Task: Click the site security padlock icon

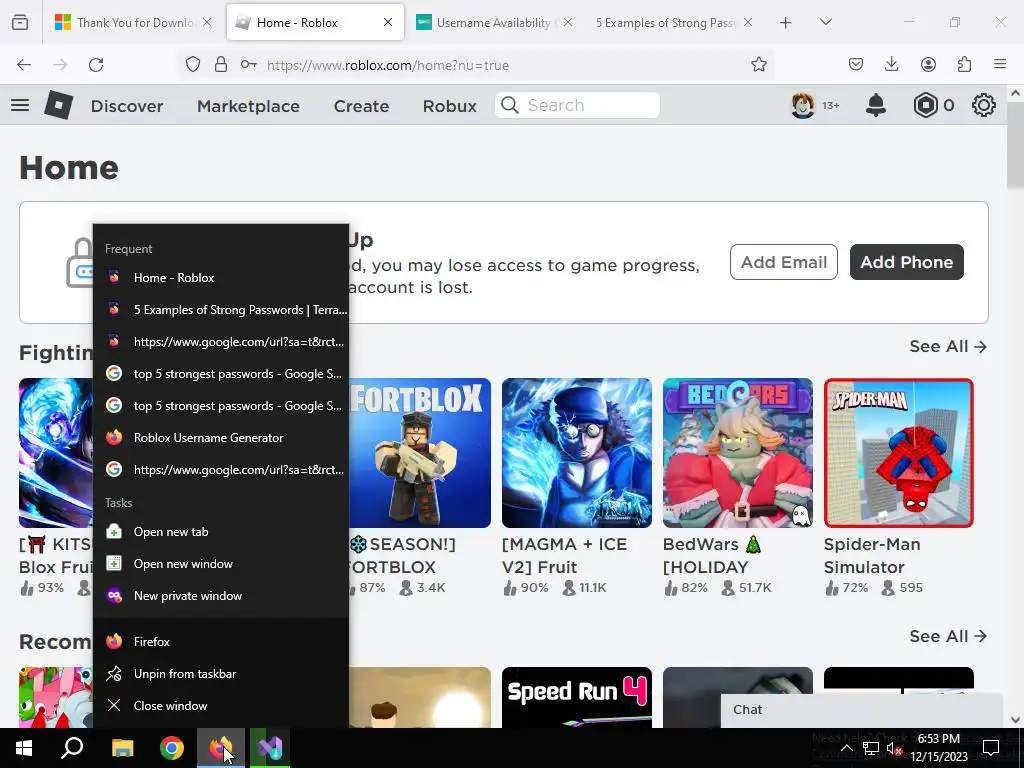Action: pos(221,65)
